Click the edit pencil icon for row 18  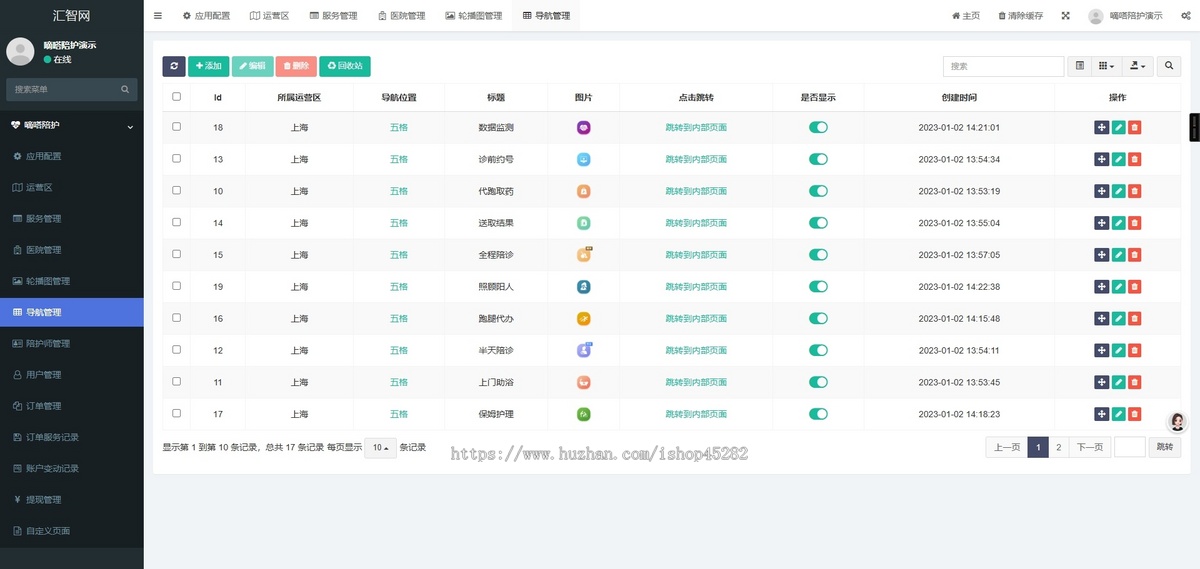[1118, 128]
